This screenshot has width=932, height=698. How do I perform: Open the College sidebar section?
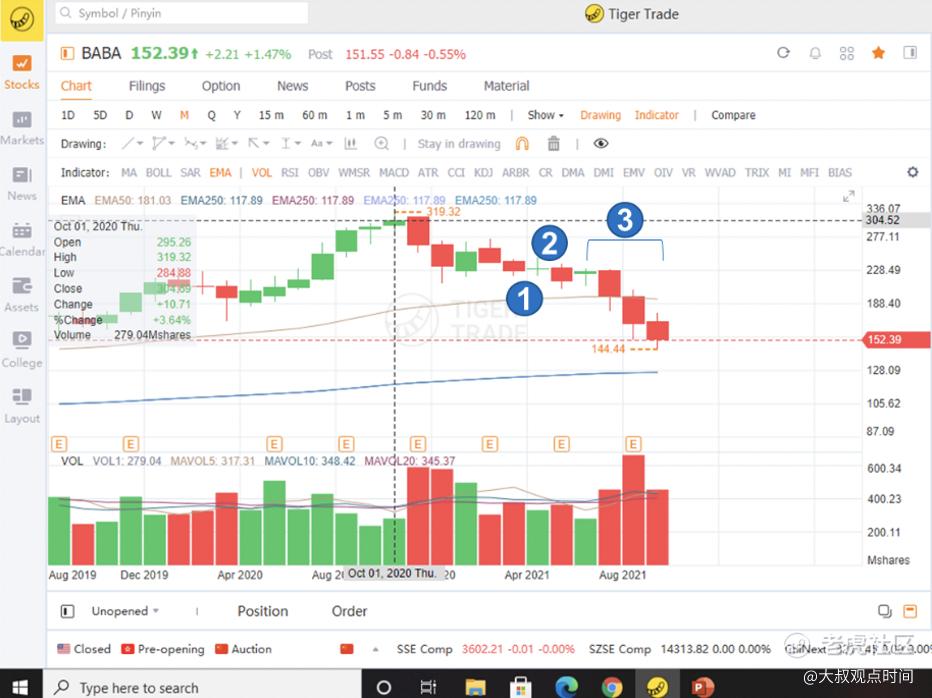pos(22,351)
